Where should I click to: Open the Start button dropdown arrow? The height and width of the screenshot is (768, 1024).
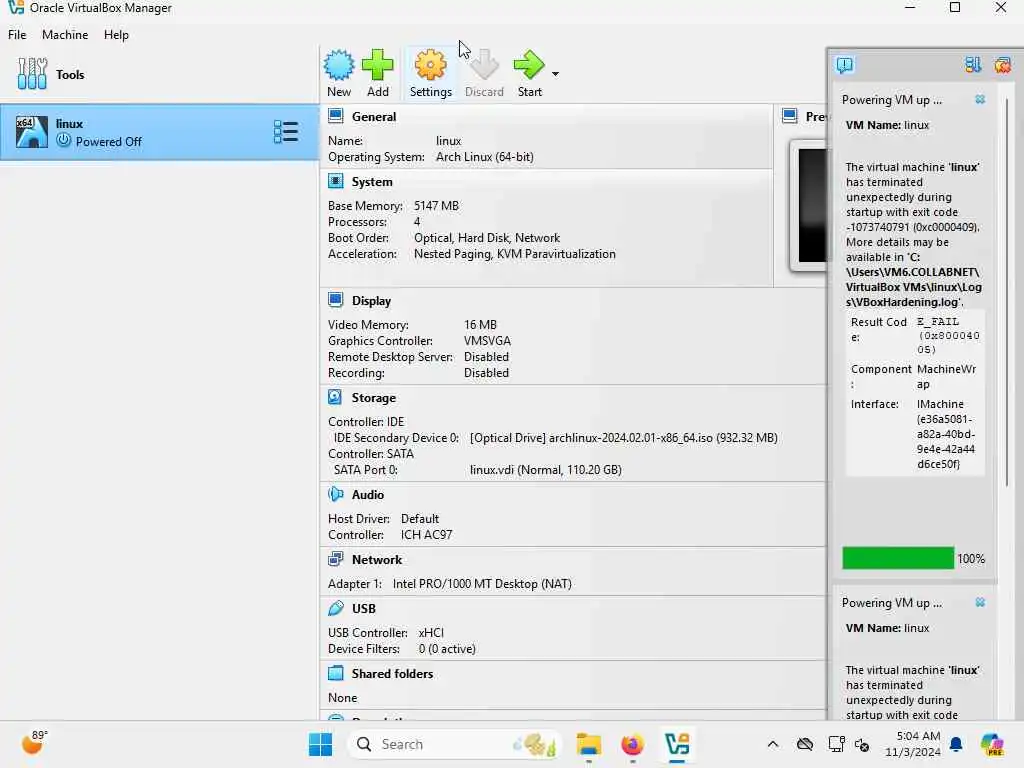click(555, 74)
